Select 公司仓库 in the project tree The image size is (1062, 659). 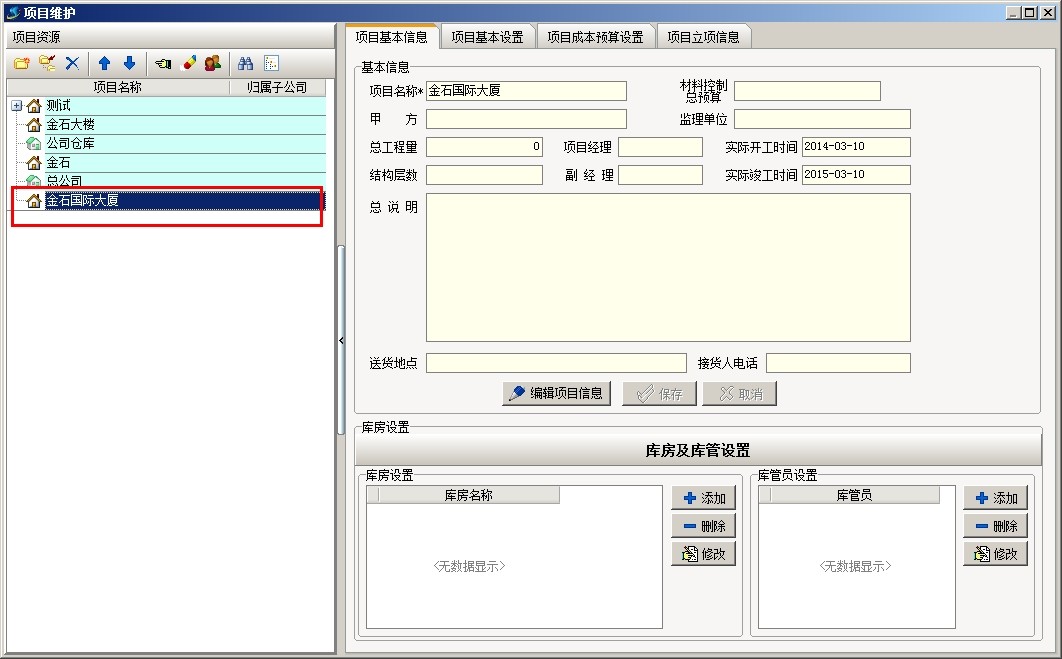click(x=70, y=144)
